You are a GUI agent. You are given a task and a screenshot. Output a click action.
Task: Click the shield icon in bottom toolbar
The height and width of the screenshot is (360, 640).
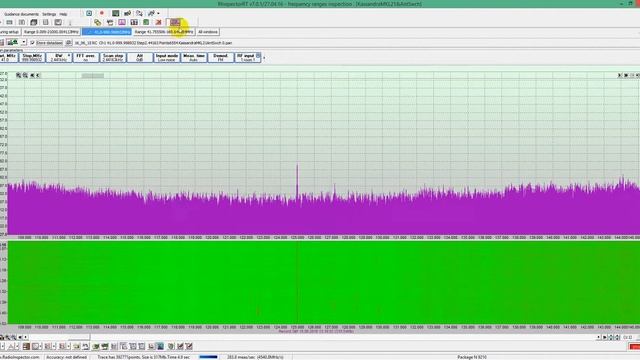[171, 346]
